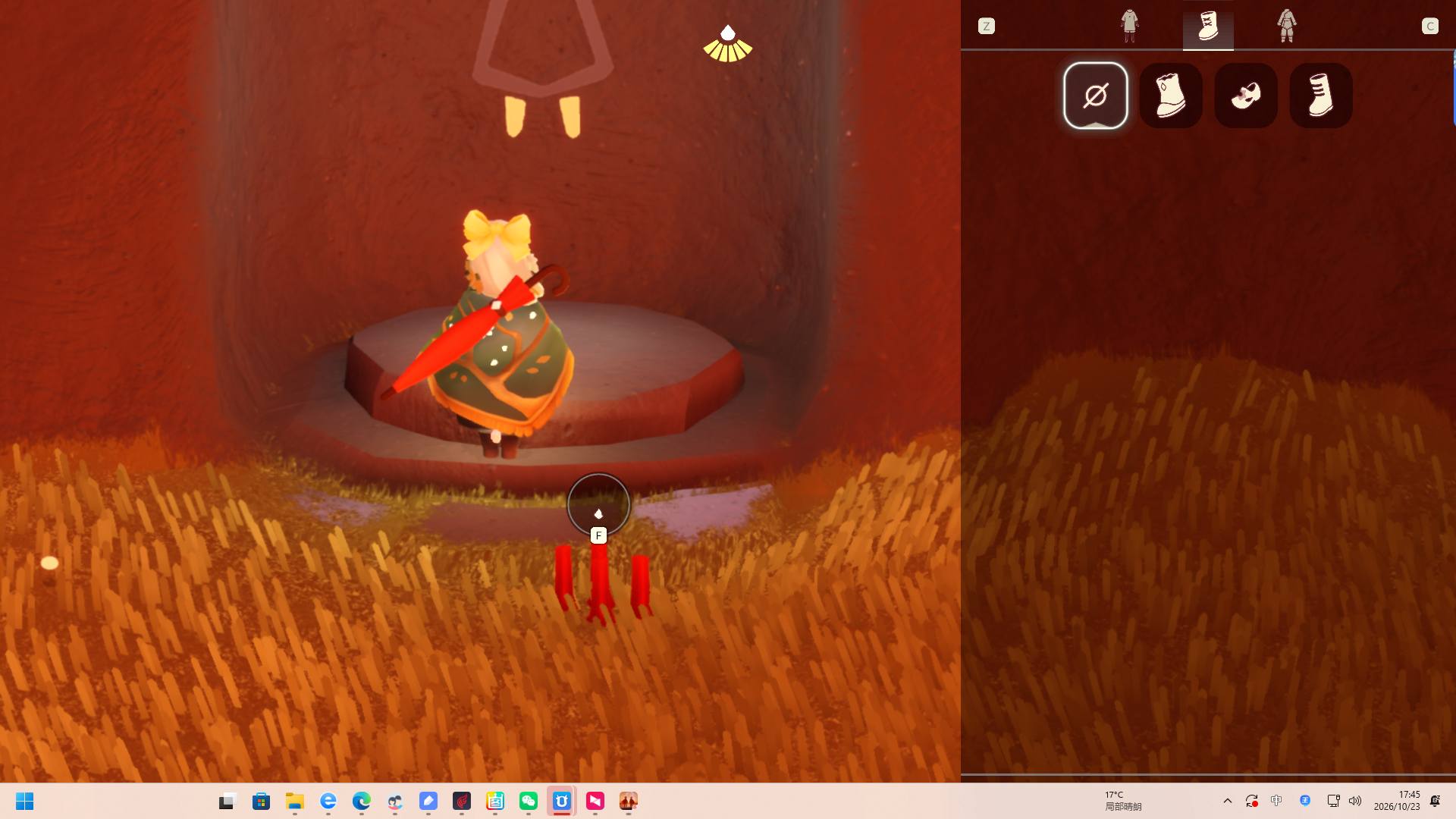Select the no-shoes empty option
Viewport: 1456px width, 819px height.
(1095, 96)
